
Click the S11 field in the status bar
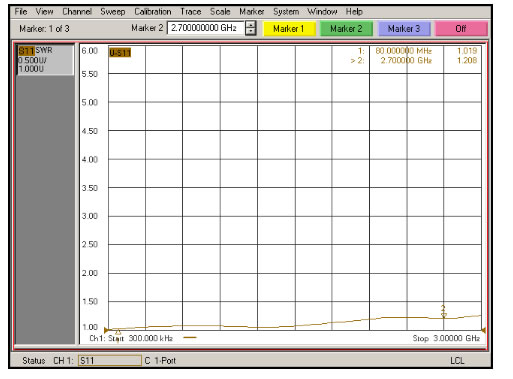pos(110,361)
